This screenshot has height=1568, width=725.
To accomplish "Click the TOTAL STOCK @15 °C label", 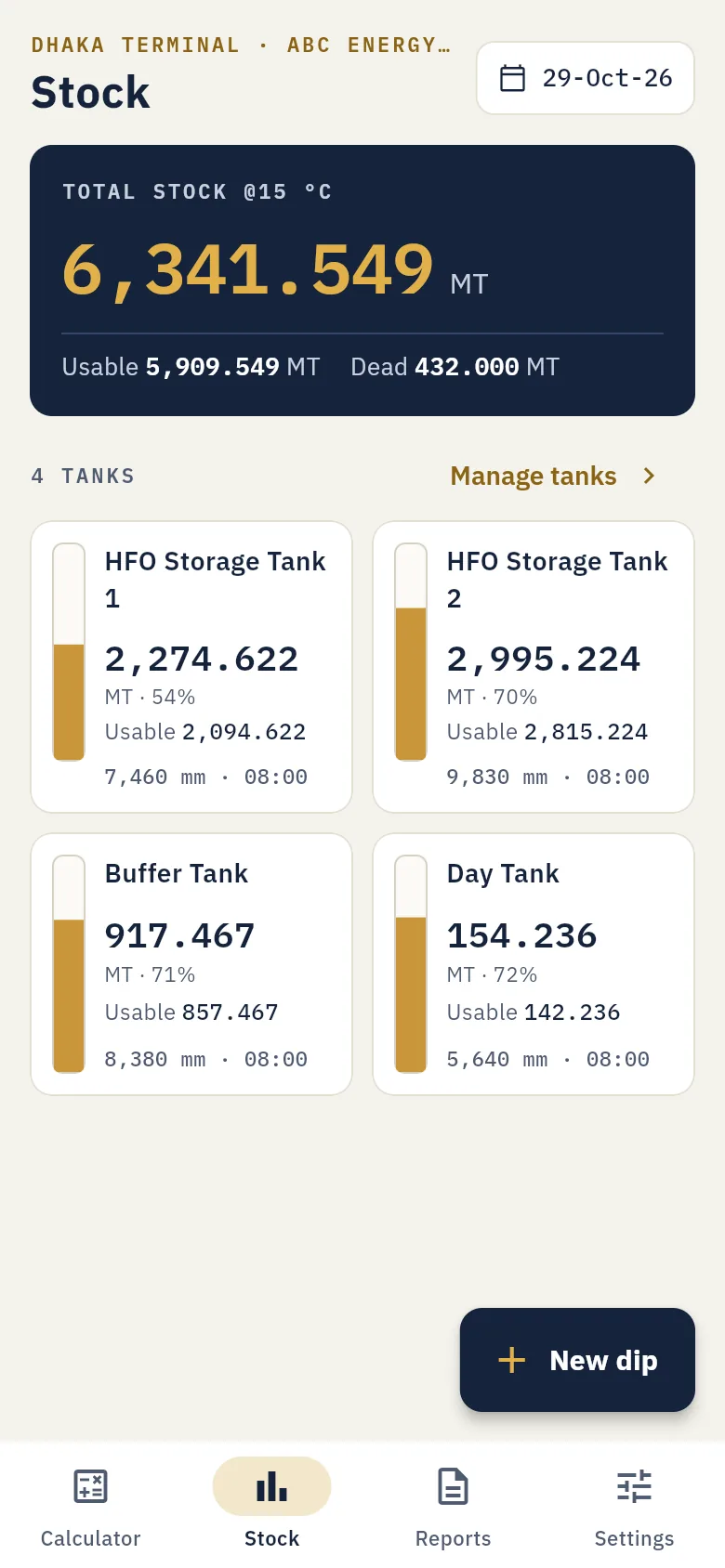I will point(197,192).
